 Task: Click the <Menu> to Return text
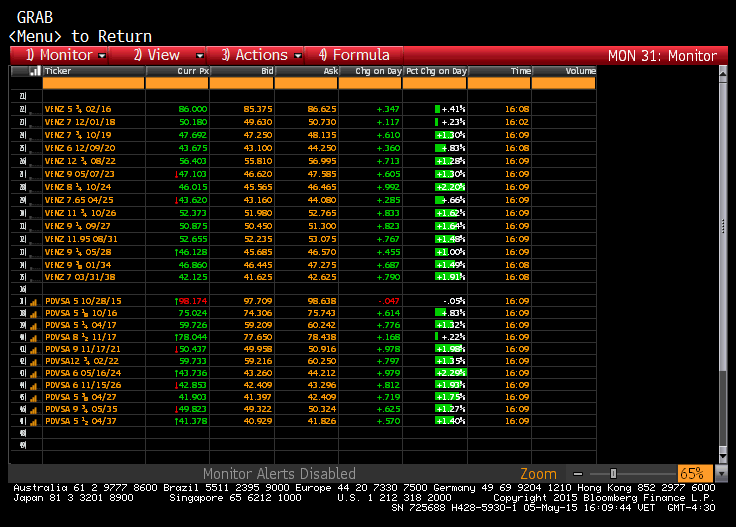80,36
